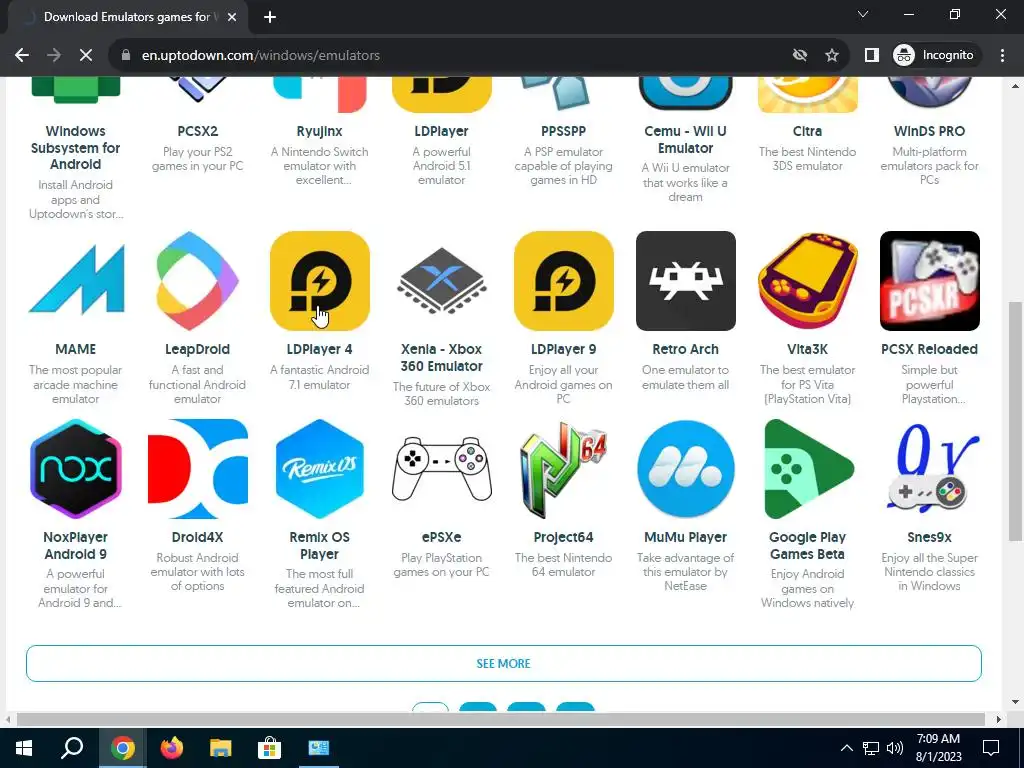View site information via lock icon
This screenshot has width=1024, height=768.
(x=126, y=56)
